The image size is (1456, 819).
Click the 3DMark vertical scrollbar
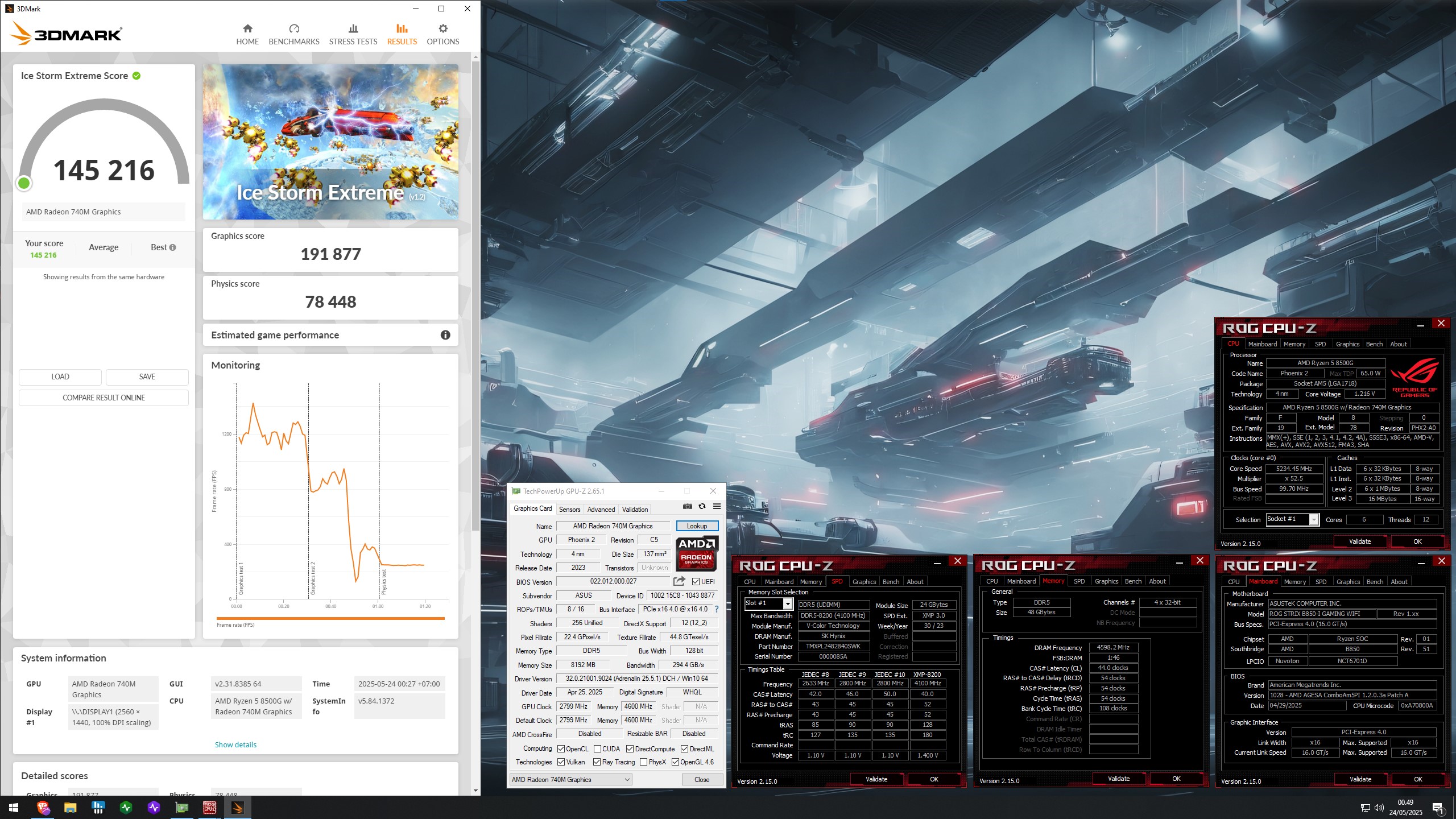[475, 296]
